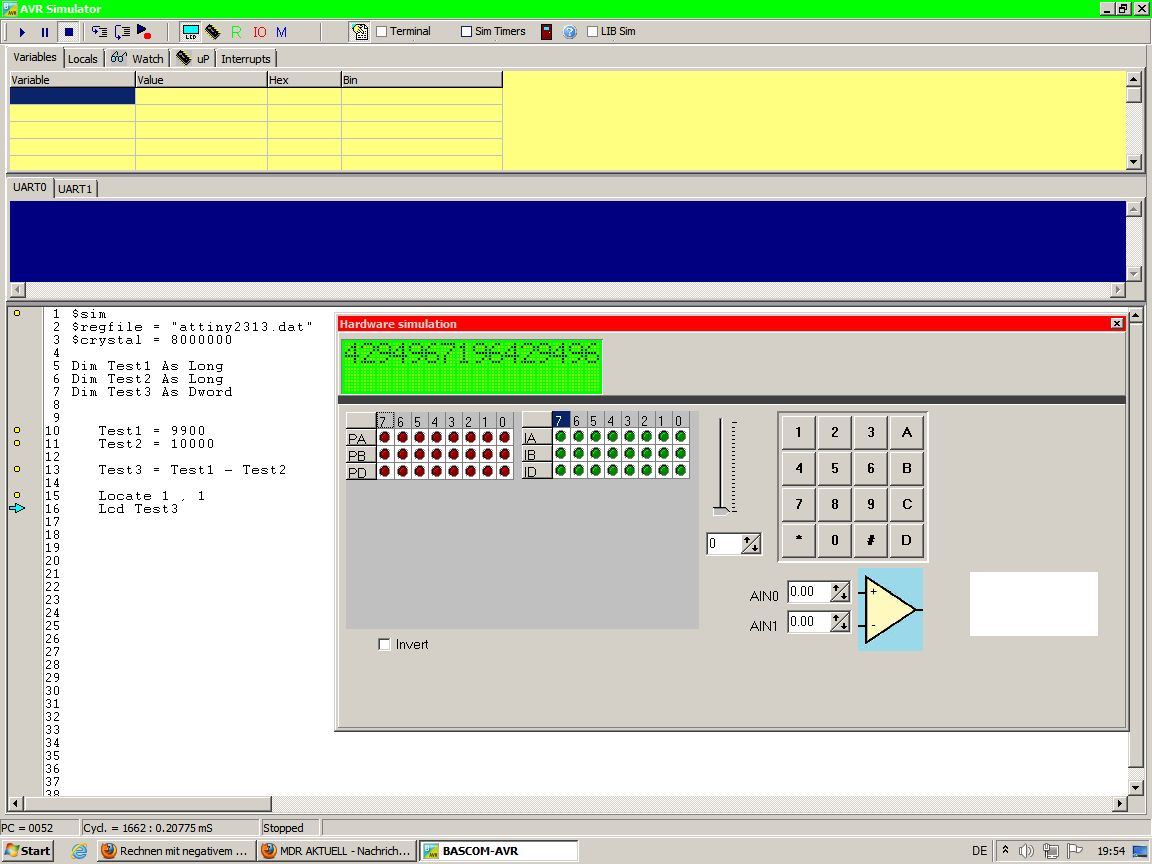Click the current-line arrow at line 16
Screen dimensions: 1152x864
pos(17,508)
